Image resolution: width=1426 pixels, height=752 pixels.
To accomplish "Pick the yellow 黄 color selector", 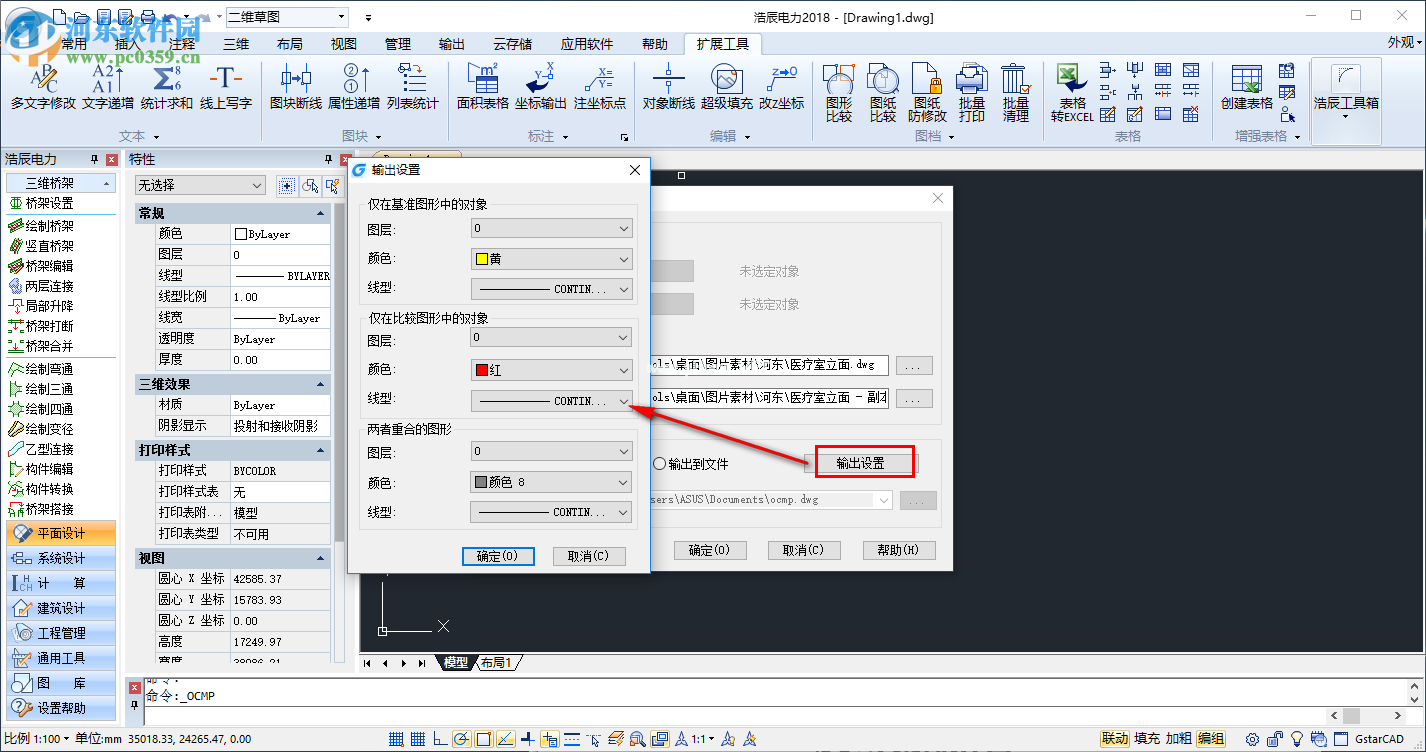I will pos(552,259).
